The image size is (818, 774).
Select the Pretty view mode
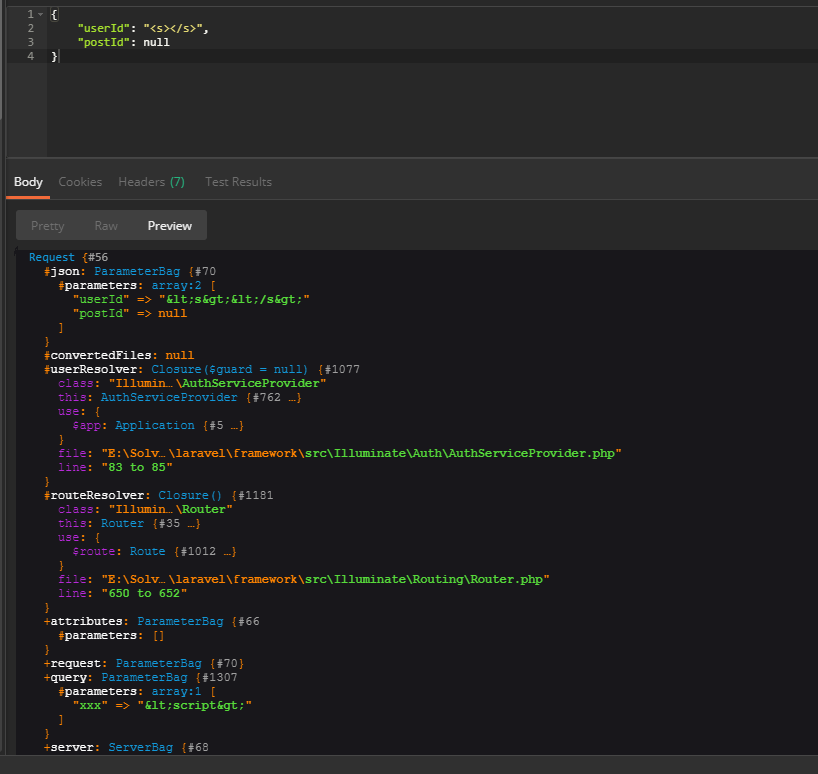47,226
